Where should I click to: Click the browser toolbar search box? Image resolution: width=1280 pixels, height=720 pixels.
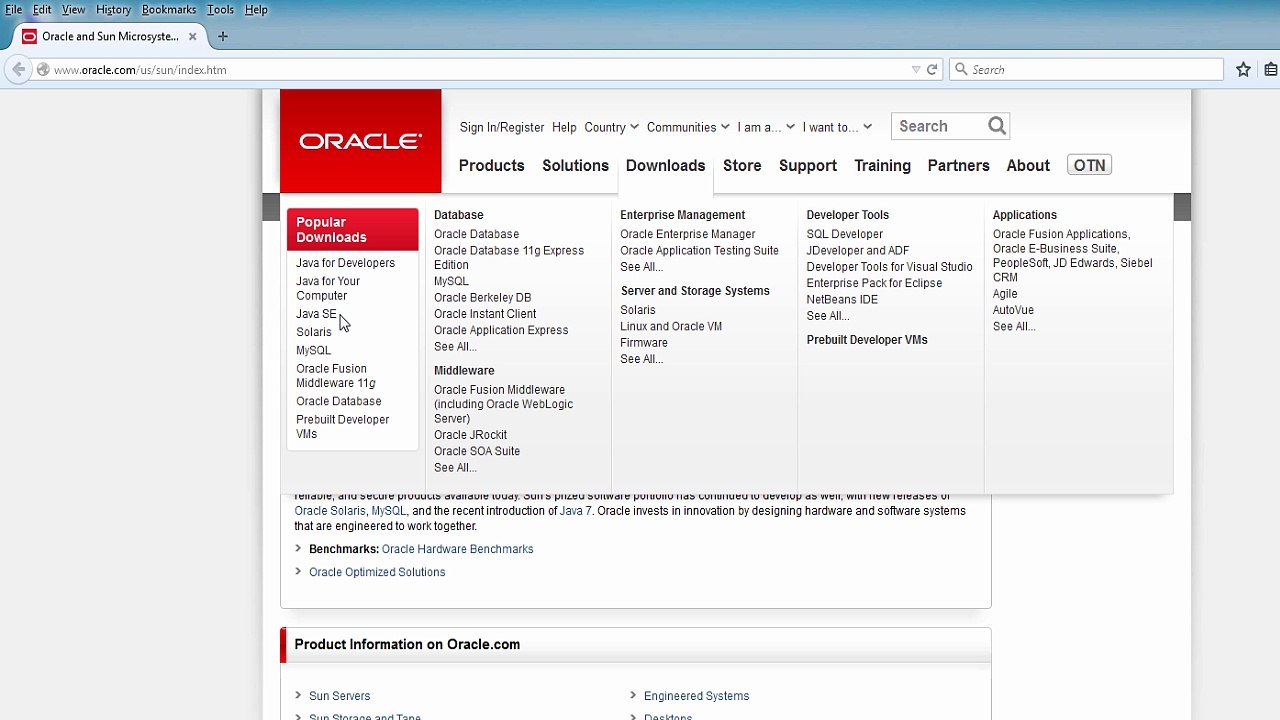click(1086, 70)
